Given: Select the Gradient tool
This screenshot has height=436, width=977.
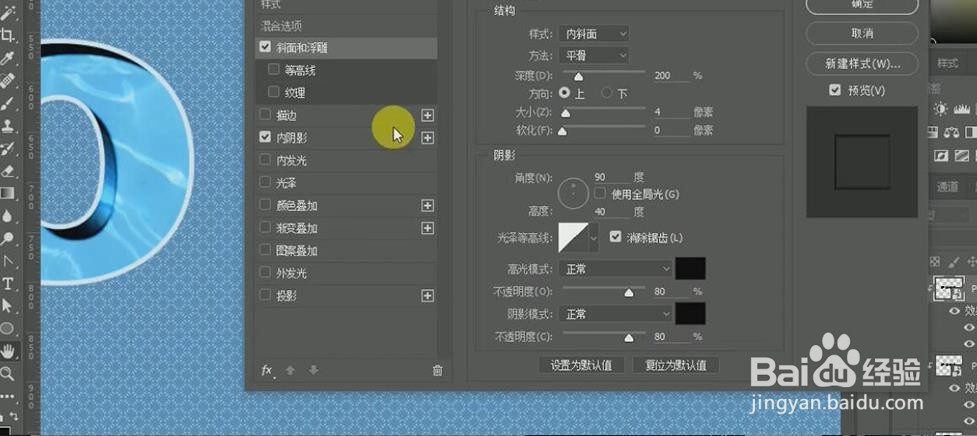Looking at the screenshot, I should pyautogui.click(x=7, y=193).
